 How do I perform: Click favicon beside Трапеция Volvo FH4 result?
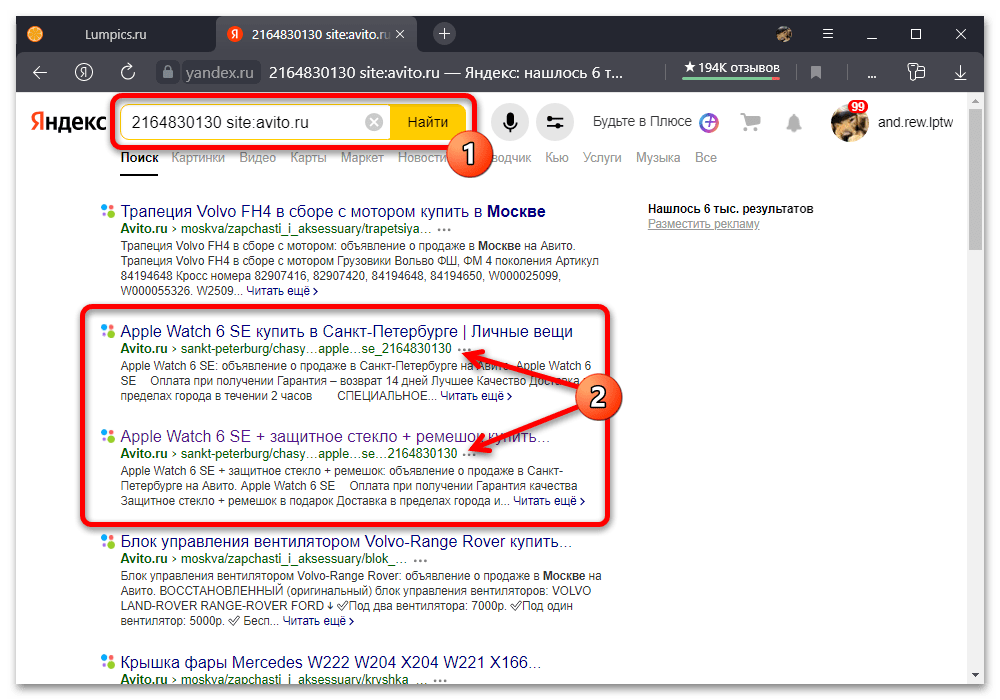click(x=108, y=210)
